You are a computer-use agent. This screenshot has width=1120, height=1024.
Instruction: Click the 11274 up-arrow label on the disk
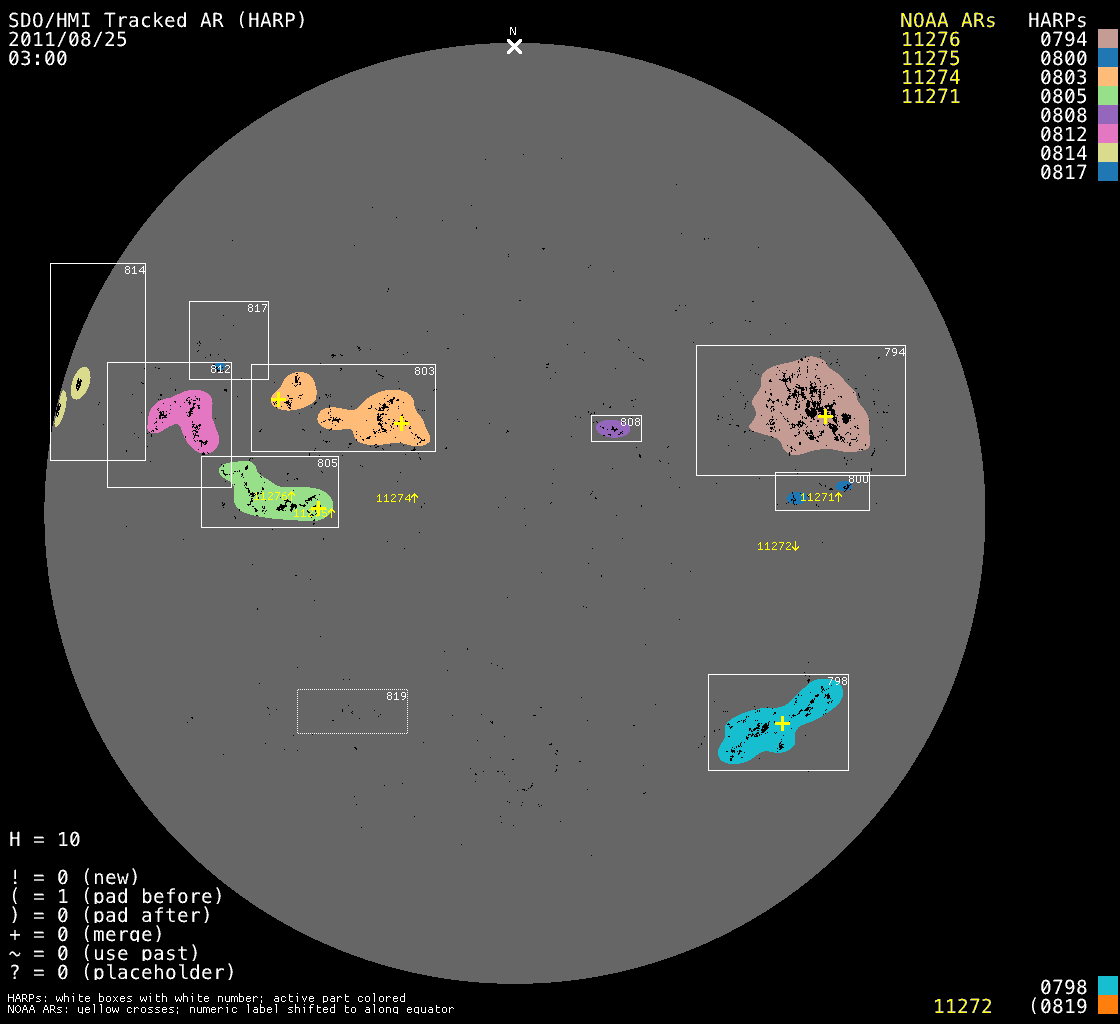(x=397, y=498)
